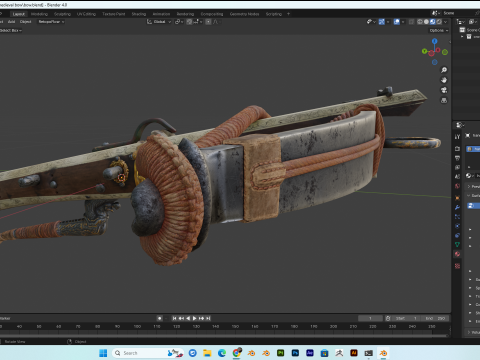Switch to rendered viewport shading
Image resolution: width=480 pixels, height=360 pixels.
click(x=439, y=22)
